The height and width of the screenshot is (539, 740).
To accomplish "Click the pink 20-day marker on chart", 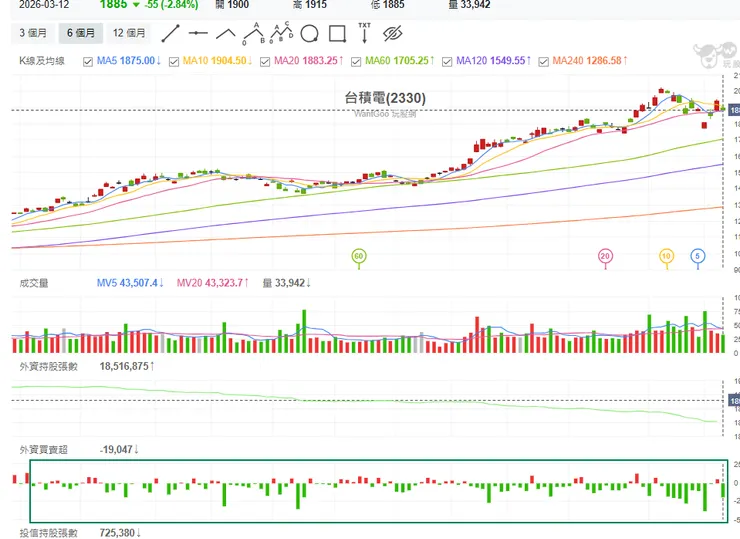I will (605, 256).
